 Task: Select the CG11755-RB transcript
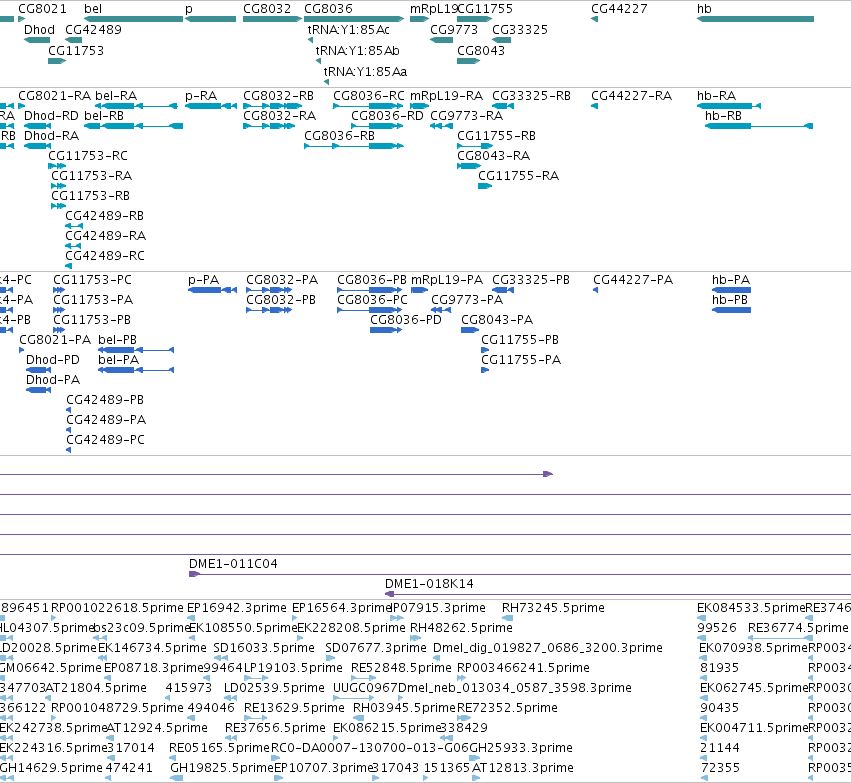coord(475,146)
